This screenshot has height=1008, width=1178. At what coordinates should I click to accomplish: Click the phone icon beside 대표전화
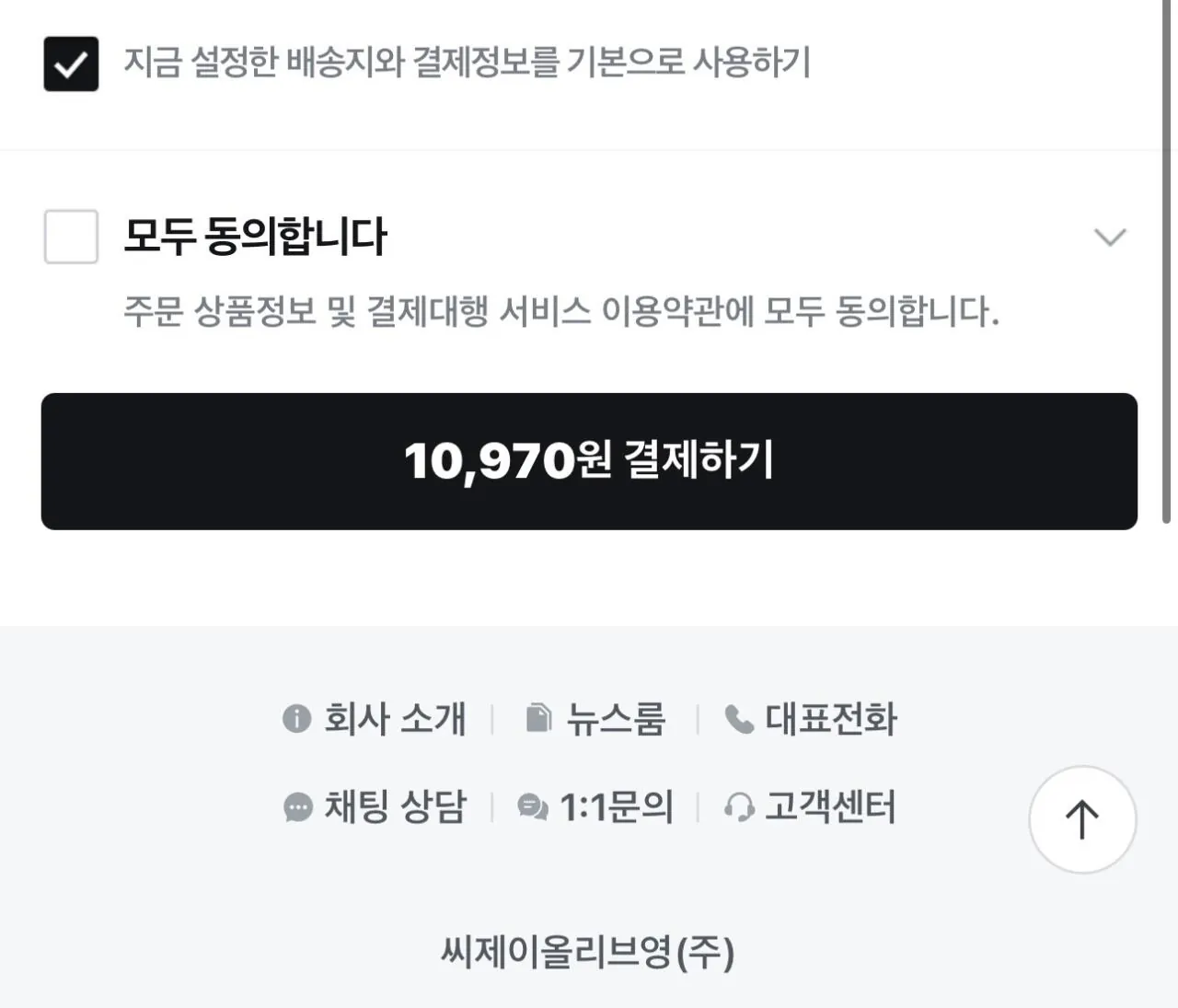pos(739,719)
